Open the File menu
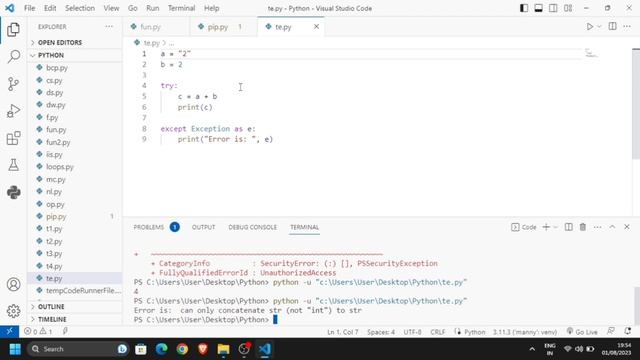Viewport: 640px width, 360px height. pyautogui.click(x=29, y=8)
